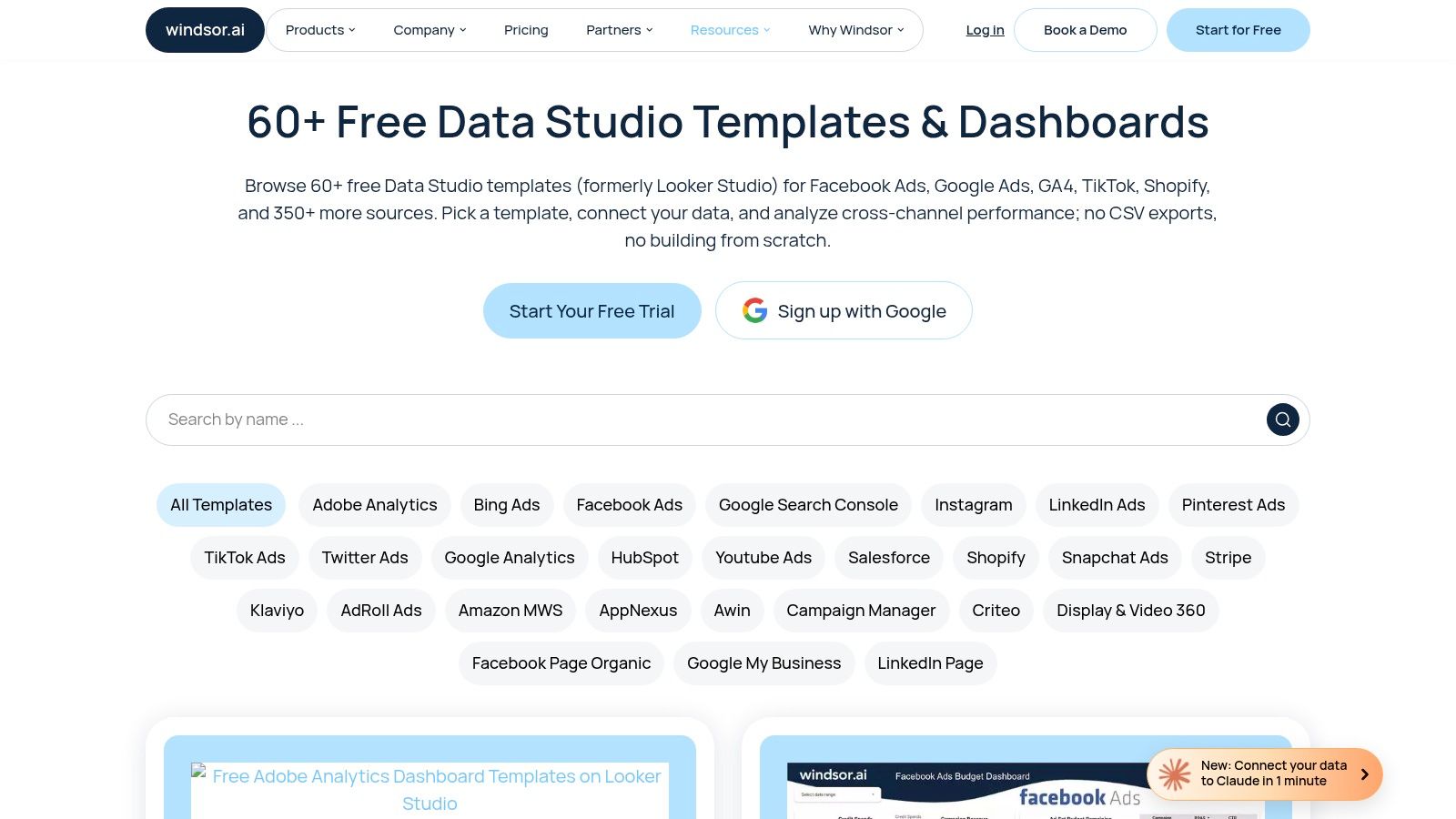Choose the AdRoll Ads filter
Screen dimensions: 1456x819
(381, 611)
